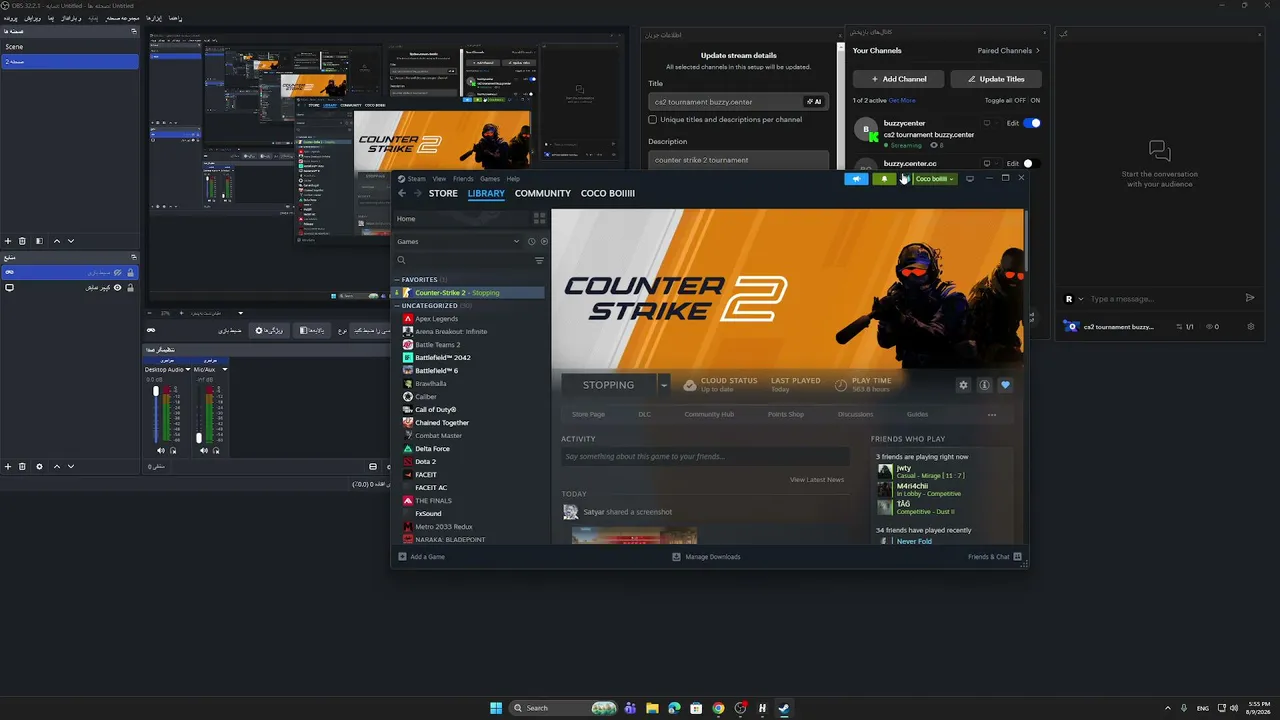Click the recent games clock icon in Steam
The width and height of the screenshot is (1280, 720).
[531, 241]
